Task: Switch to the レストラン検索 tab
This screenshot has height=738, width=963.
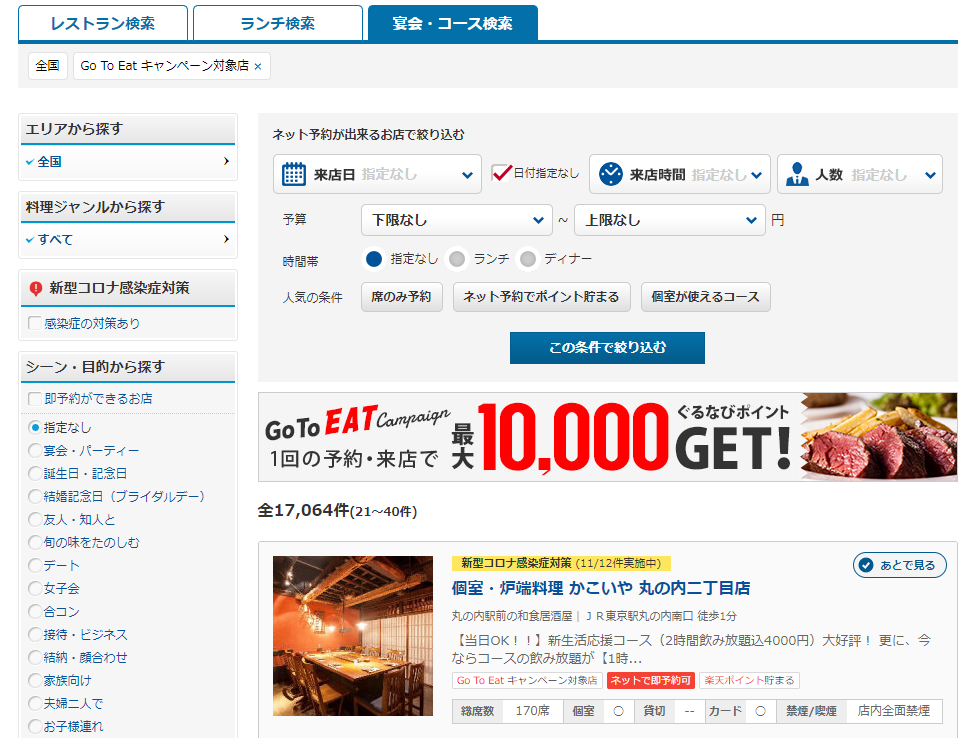Action: pos(103,23)
